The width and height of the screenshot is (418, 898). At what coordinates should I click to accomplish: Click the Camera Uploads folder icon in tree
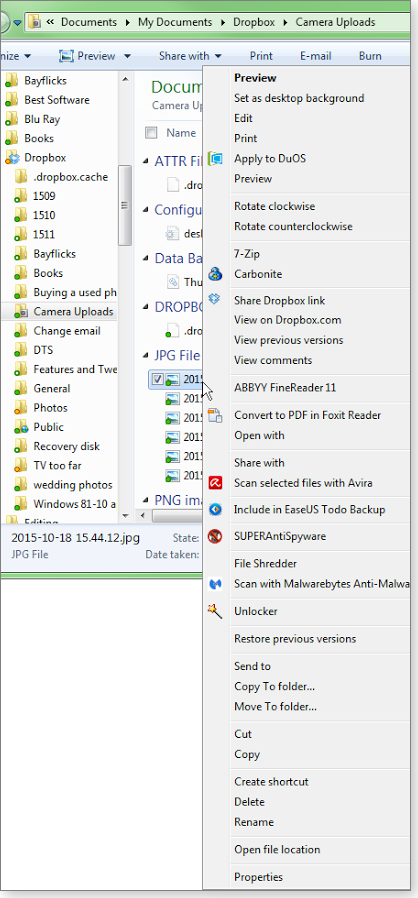point(21,312)
